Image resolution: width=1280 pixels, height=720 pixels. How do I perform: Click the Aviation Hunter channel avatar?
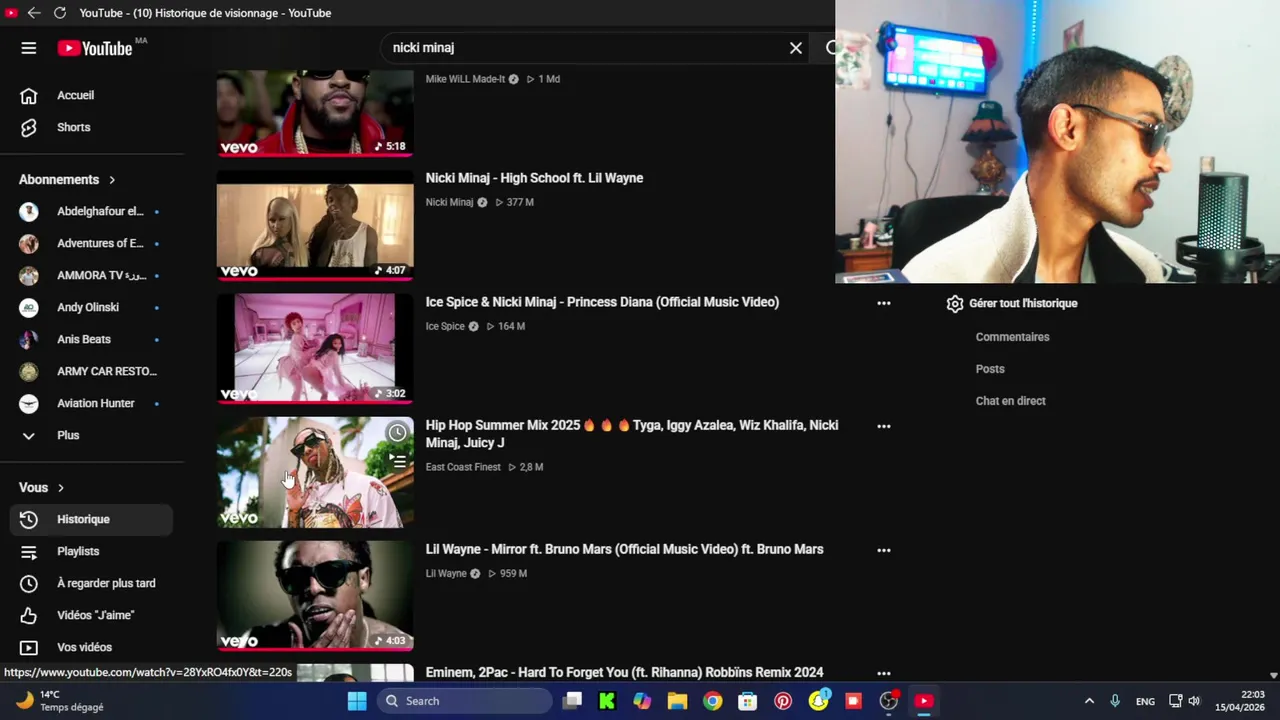point(29,403)
